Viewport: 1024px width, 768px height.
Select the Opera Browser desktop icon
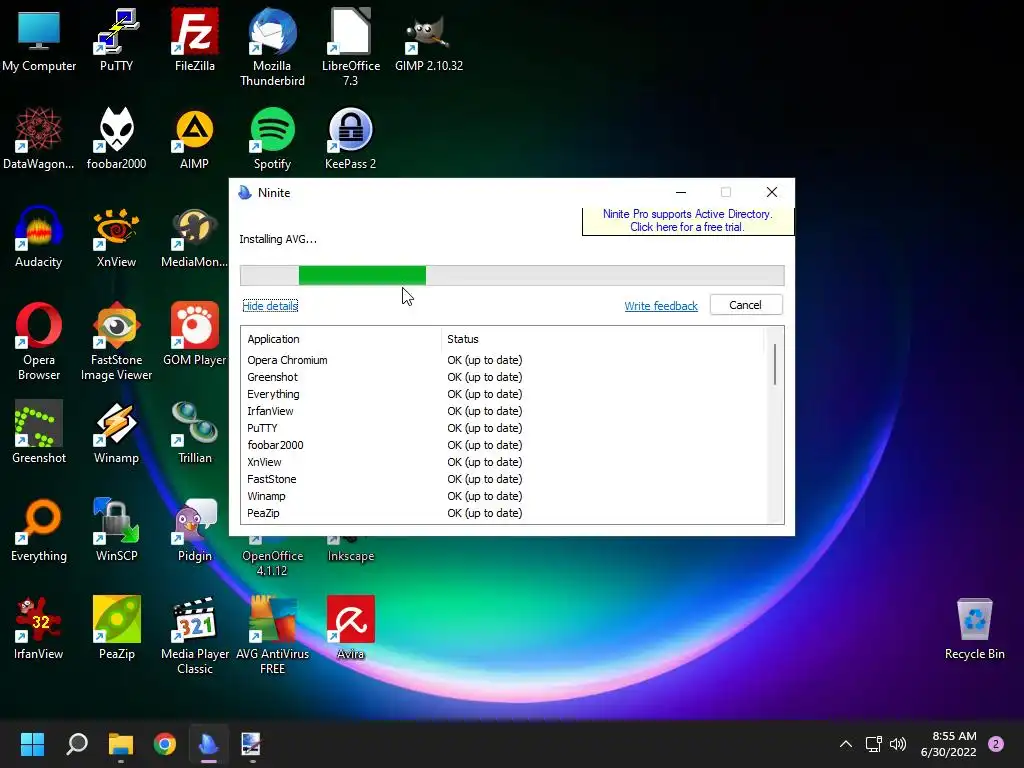pyautogui.click(x=39, y=342)
